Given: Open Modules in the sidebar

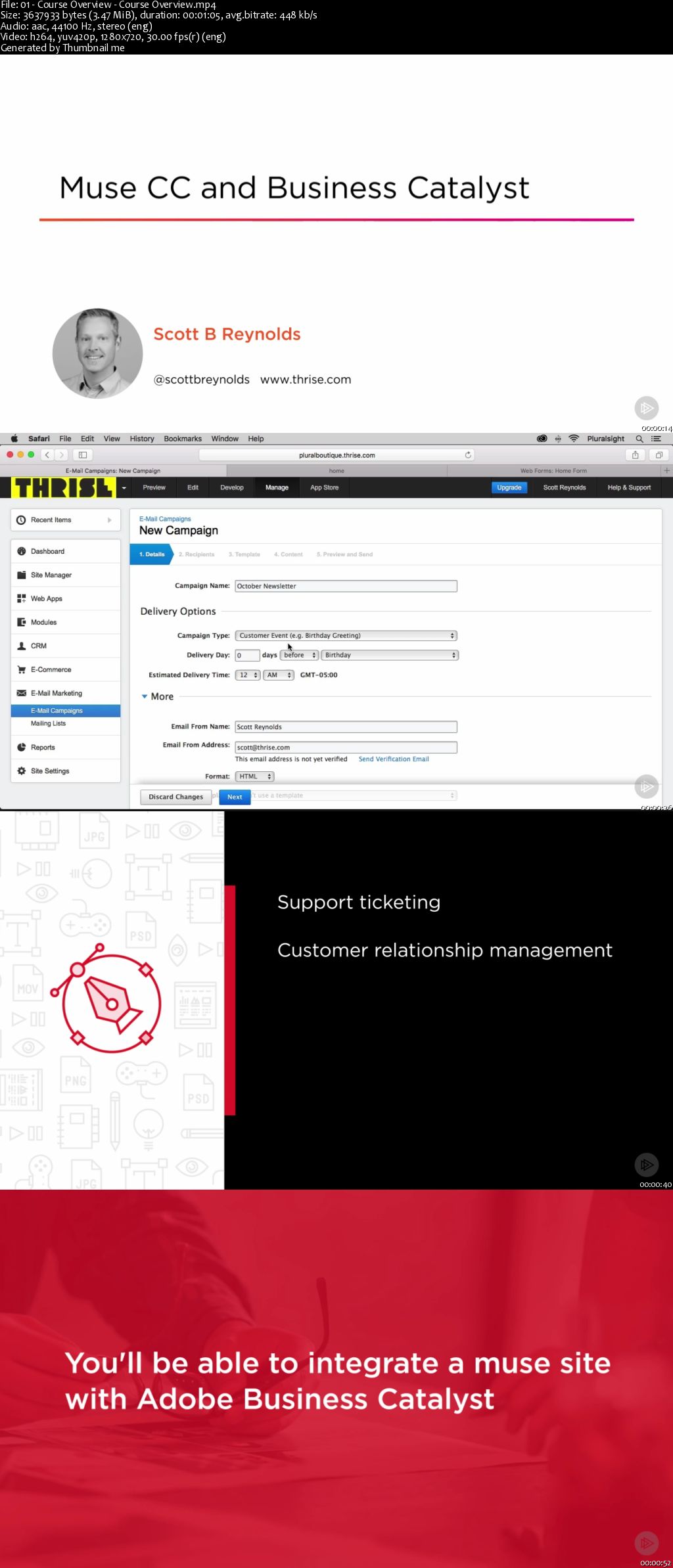Looking at the screenshot, I should tap(66, 622).
